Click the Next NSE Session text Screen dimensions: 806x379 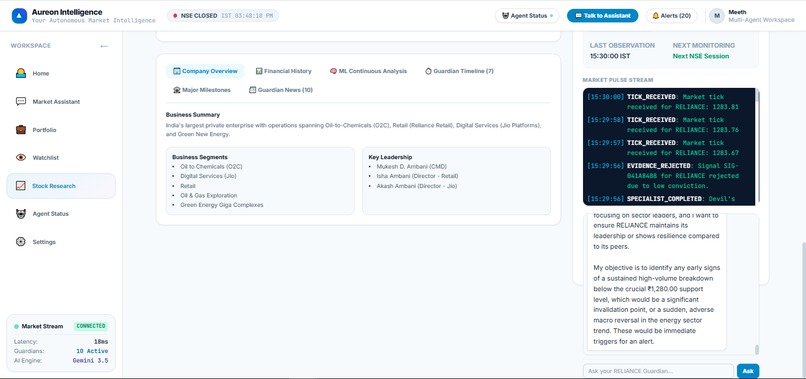pos(701,57)
